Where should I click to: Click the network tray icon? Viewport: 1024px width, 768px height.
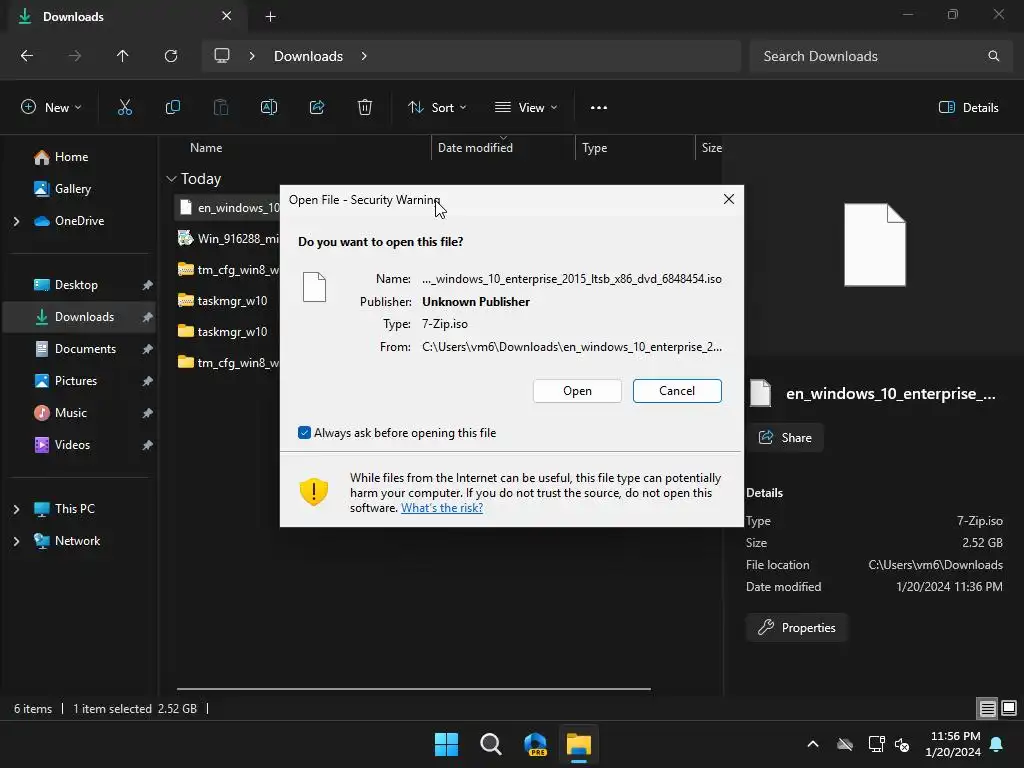click(876, 744)
